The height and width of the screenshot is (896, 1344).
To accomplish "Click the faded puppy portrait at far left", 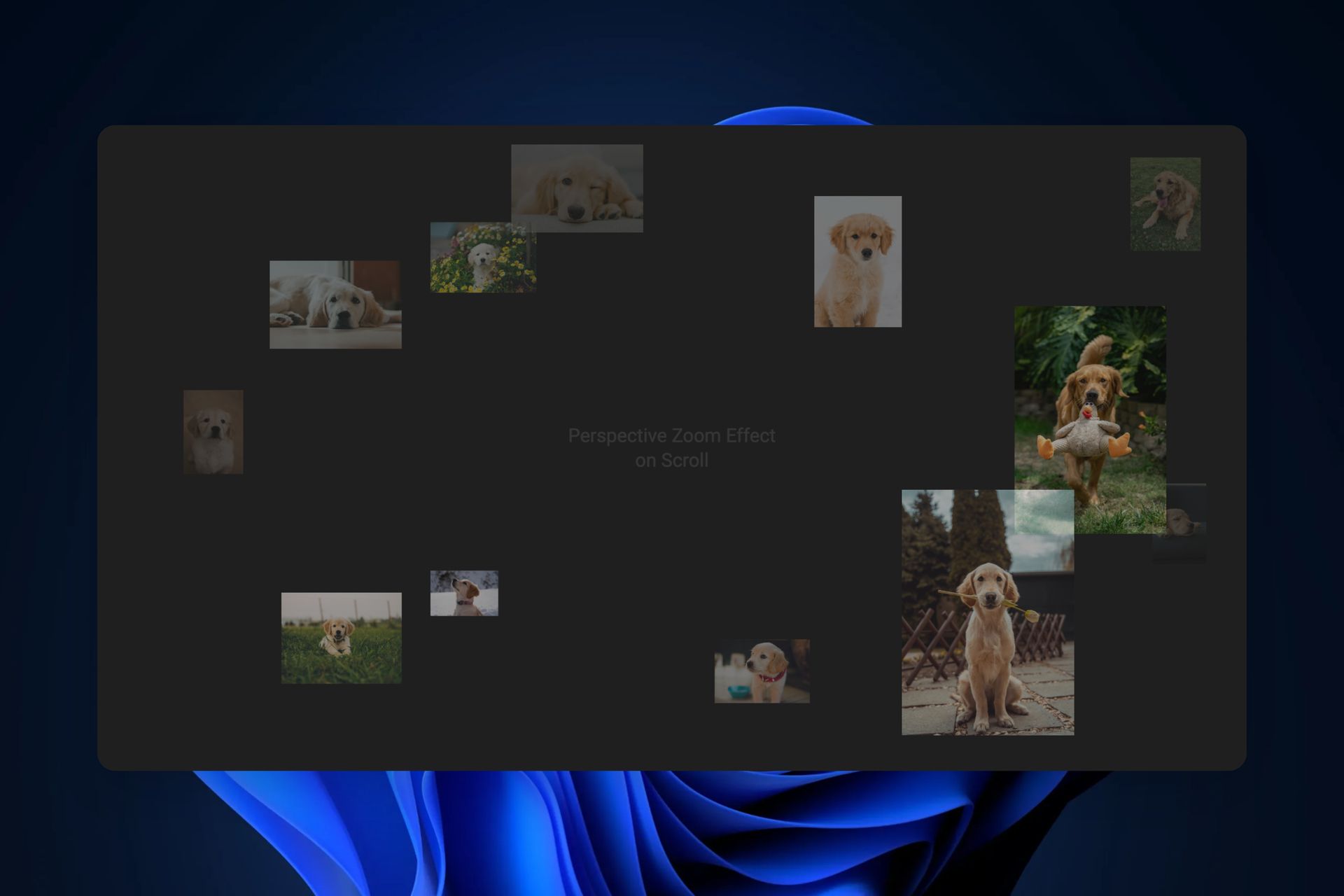I will (213, 432).
